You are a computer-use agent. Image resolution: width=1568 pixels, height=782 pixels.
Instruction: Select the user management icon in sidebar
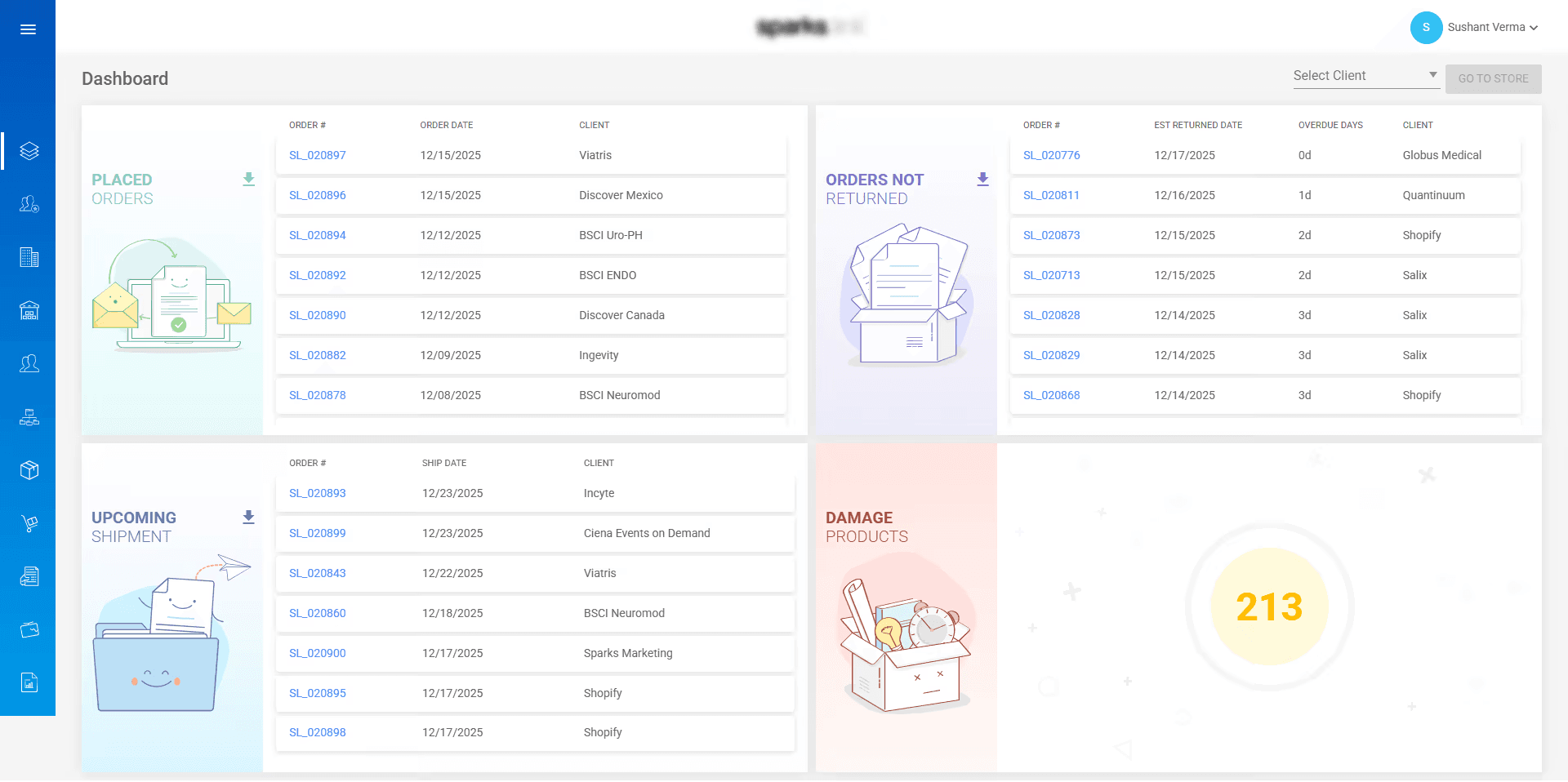[29, 205]
